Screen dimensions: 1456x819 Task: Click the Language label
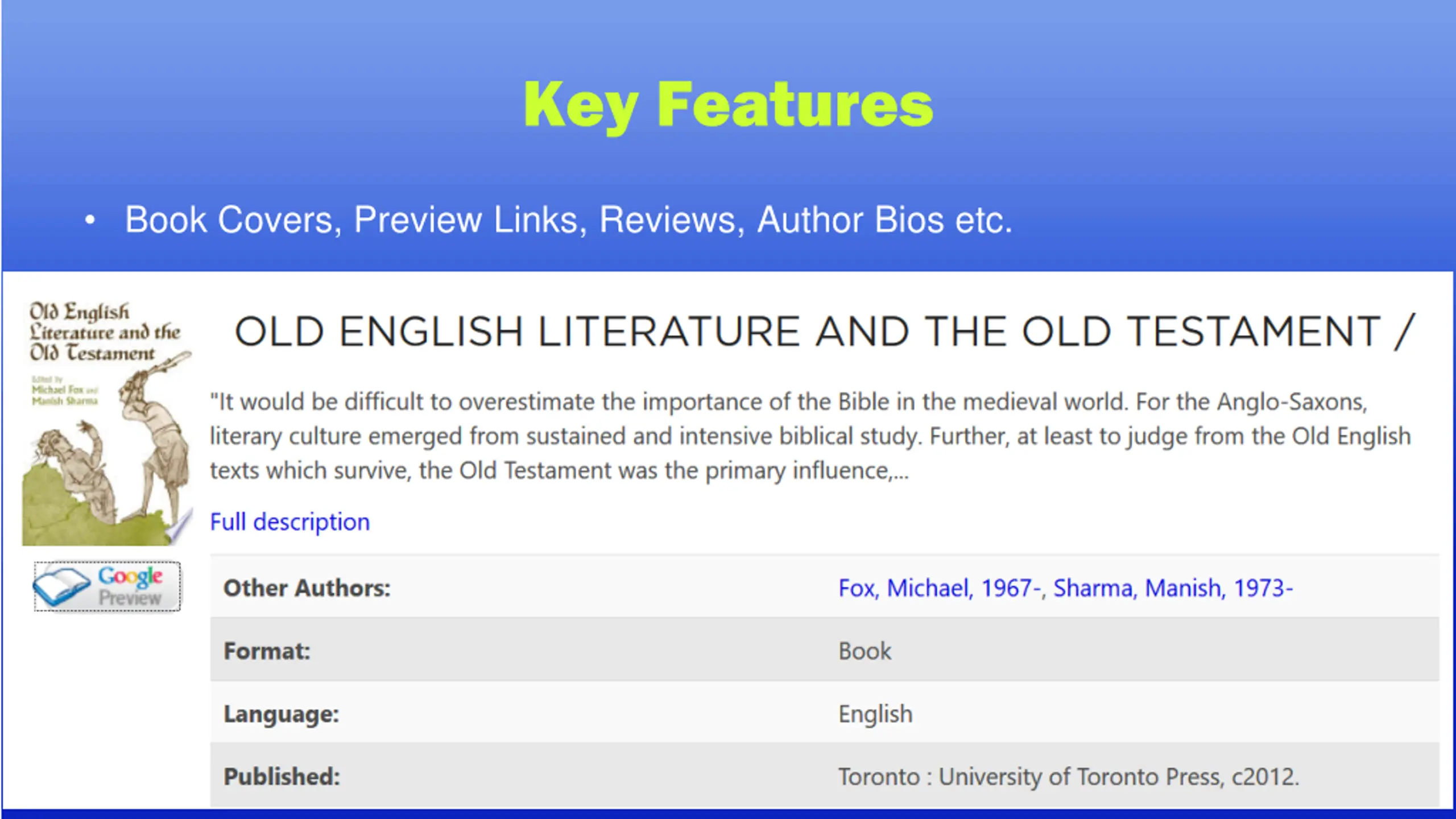pyautogui.click(x=282, y=714)
